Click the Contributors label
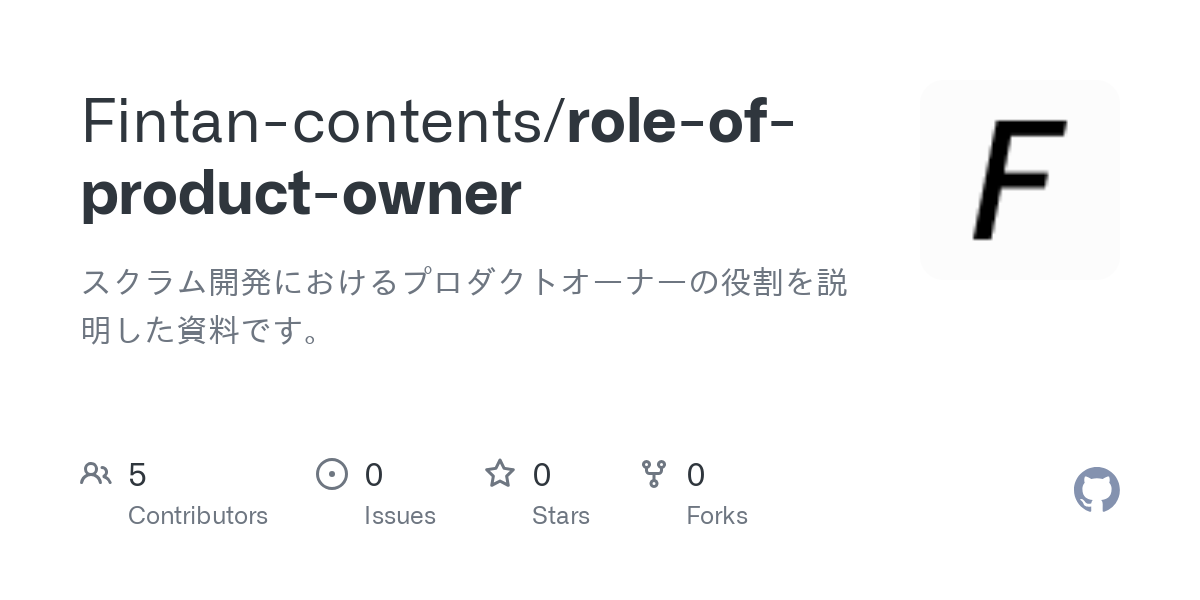This screenshot has height=600, width=1200. pyautogui.click(x=198, y=516)
